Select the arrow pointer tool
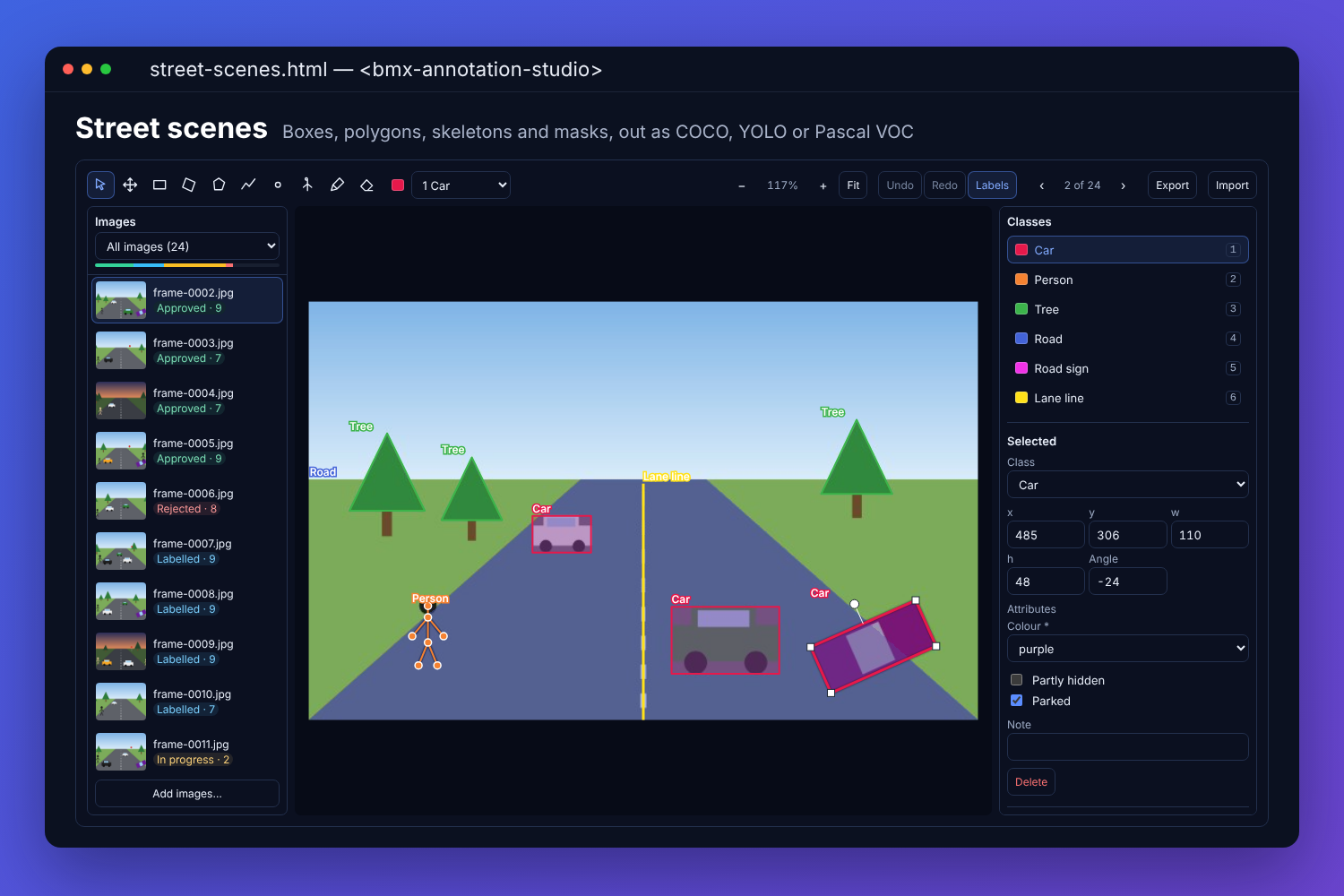 (x=100, y=185)
